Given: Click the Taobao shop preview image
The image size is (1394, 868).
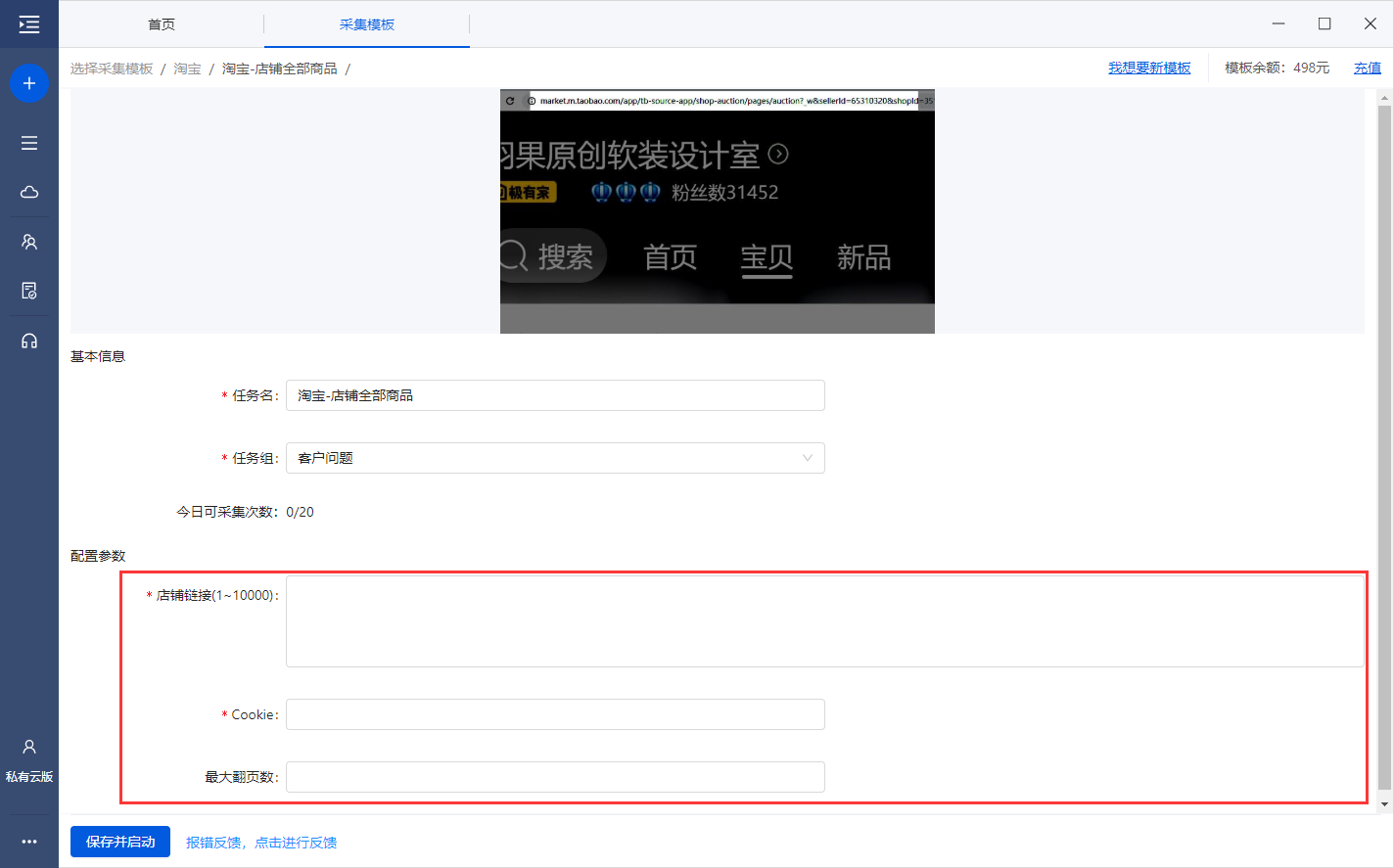Looking at the screenshot, I should click(718, 211).
